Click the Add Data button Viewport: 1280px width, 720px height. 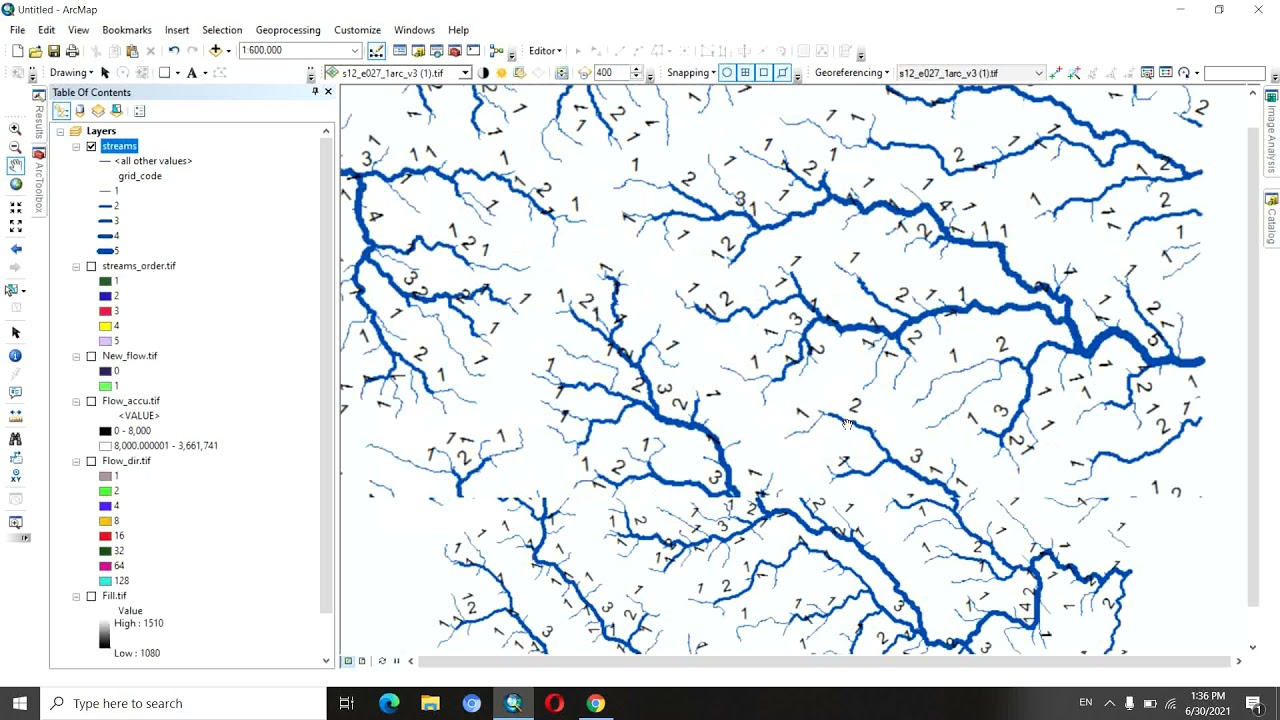(215, 51)
